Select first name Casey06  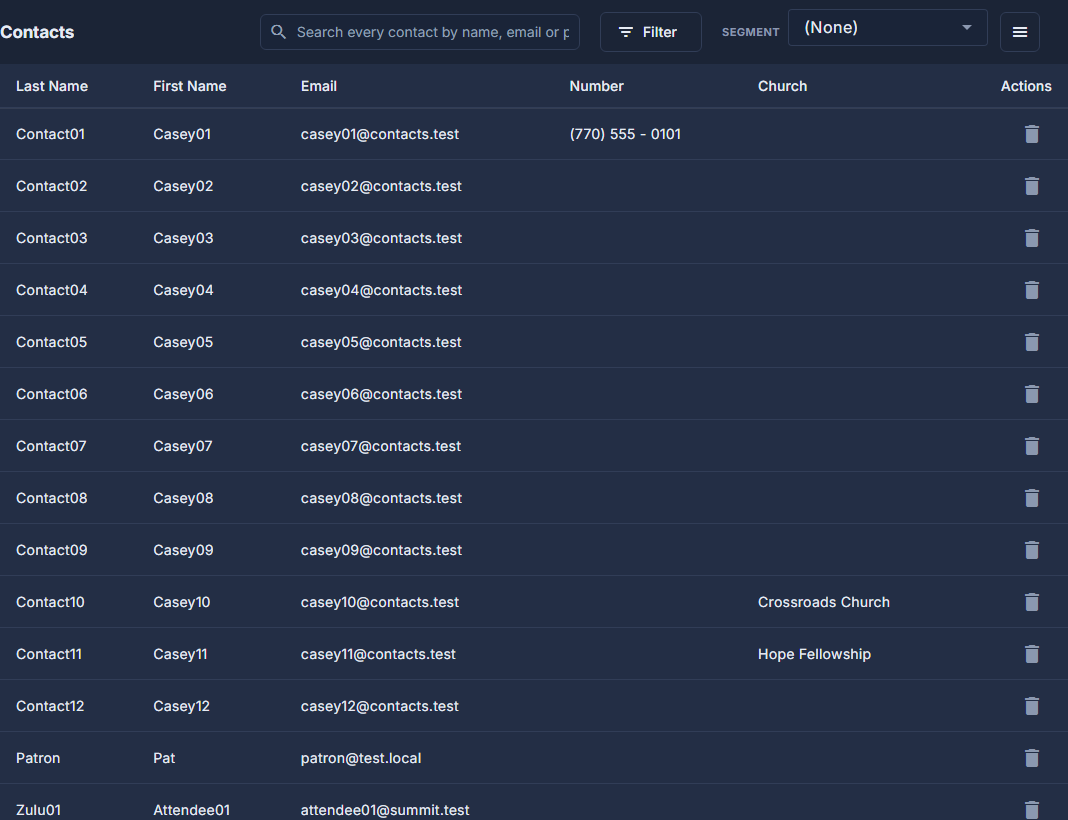[183, 394]
